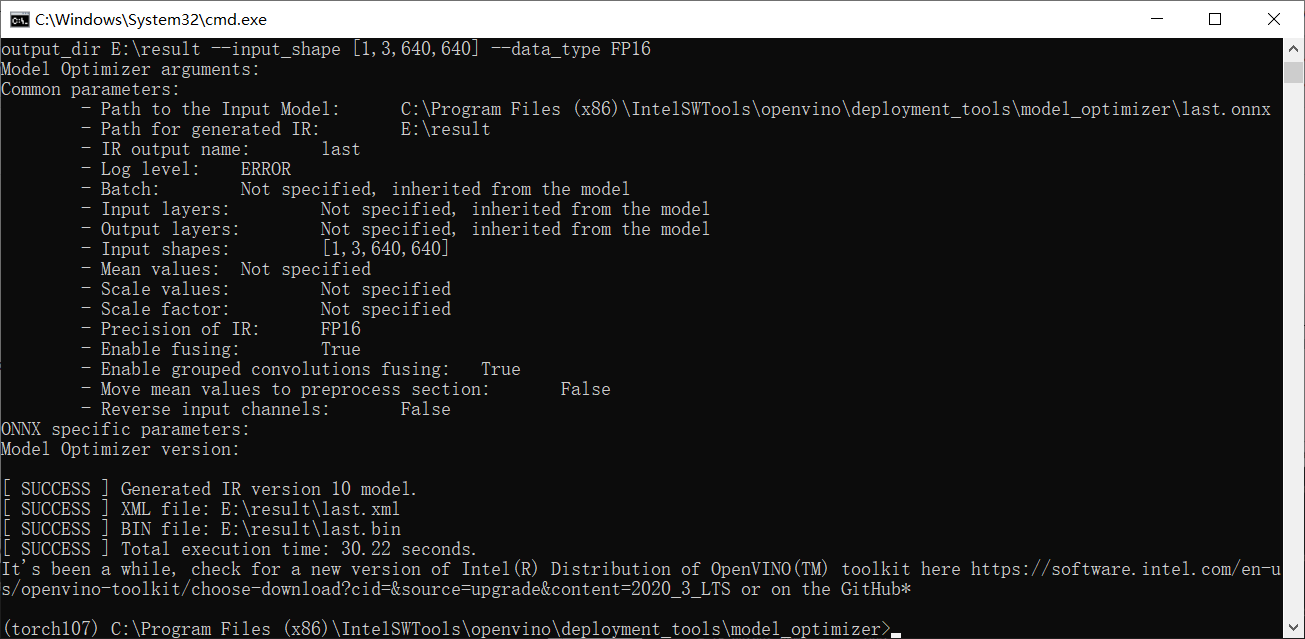Viewport: 1305px width, 639px height.
Task: Click the cmd icon in title bar
Action: click(18, 19)
